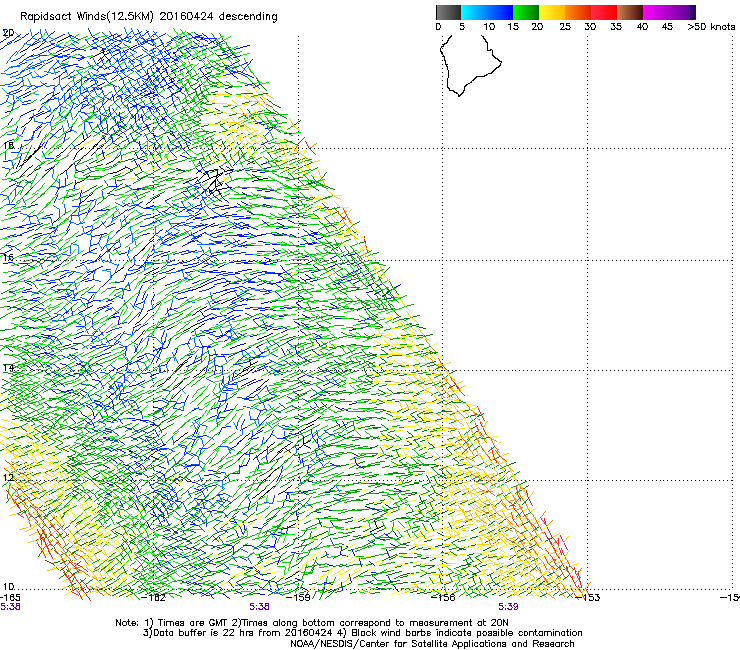Click the longitude label '-153'

coord(588,598)
